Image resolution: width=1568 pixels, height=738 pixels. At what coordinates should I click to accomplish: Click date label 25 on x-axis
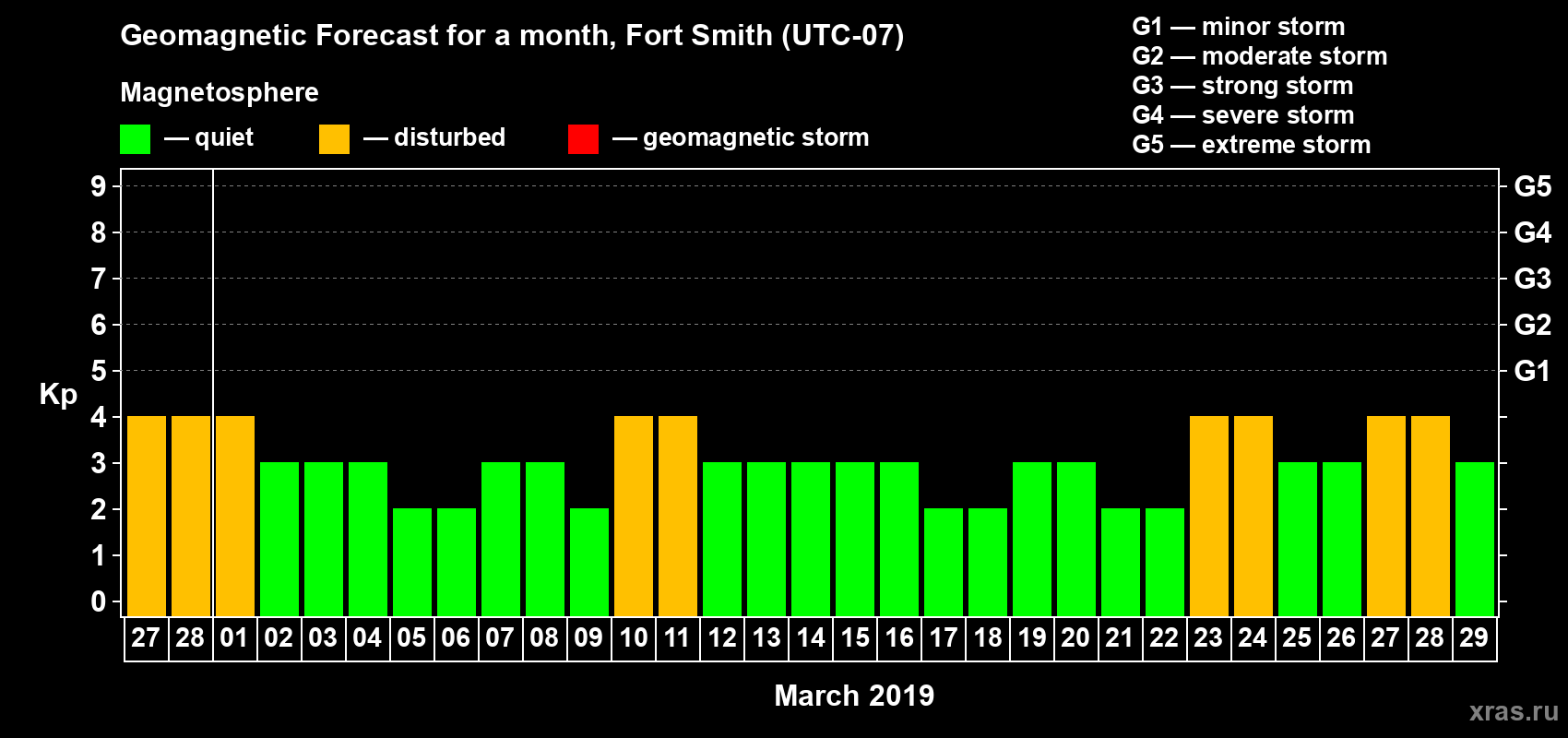click(1297, 638)
